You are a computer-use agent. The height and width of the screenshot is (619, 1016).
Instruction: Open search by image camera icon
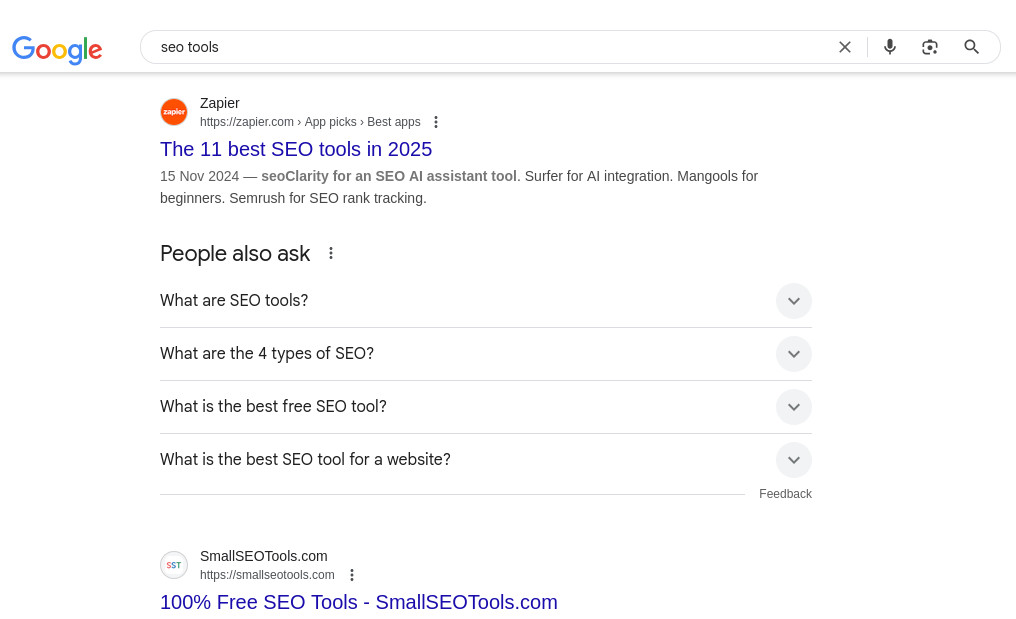click(x=930, y=47)
